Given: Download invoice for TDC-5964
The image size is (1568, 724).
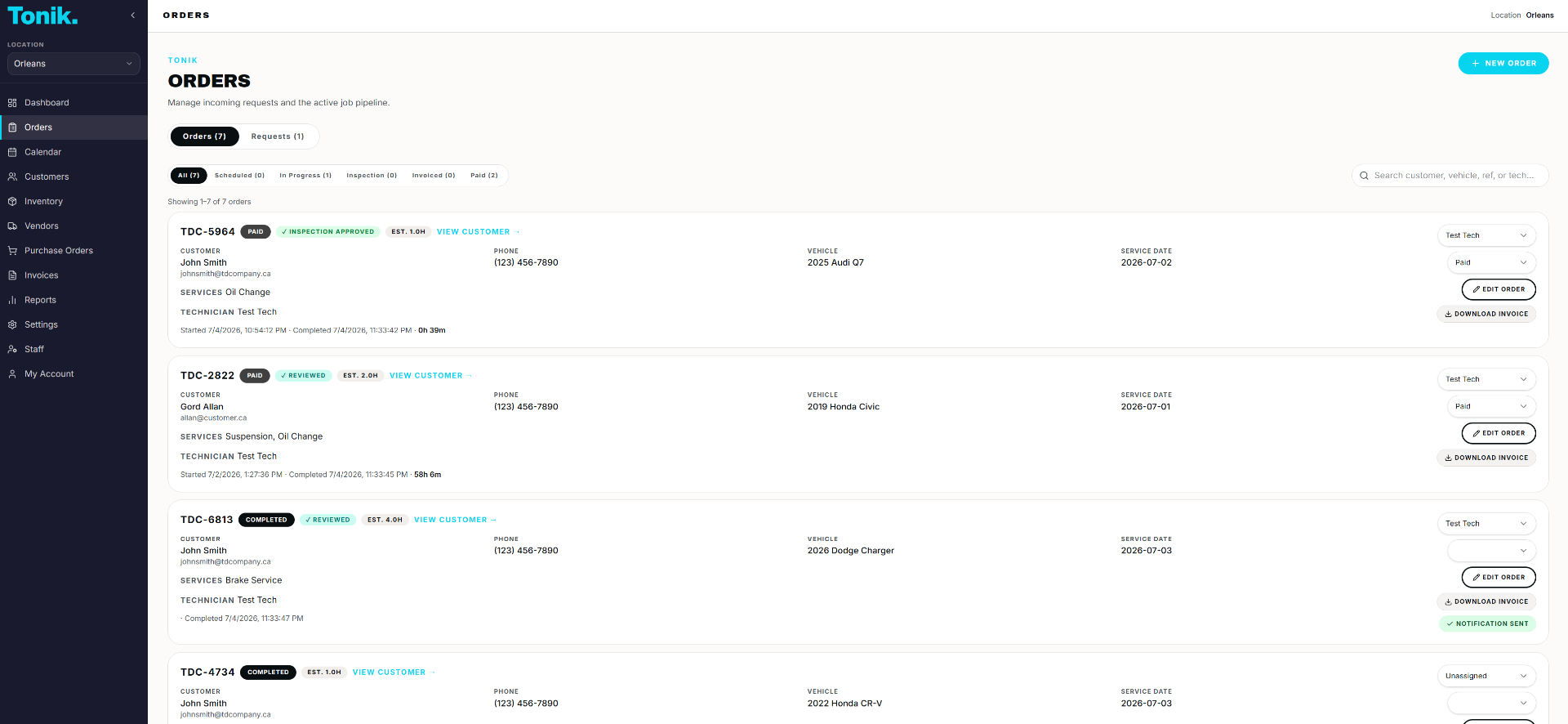Looking at the screenshot, I should pos(1486,314).
